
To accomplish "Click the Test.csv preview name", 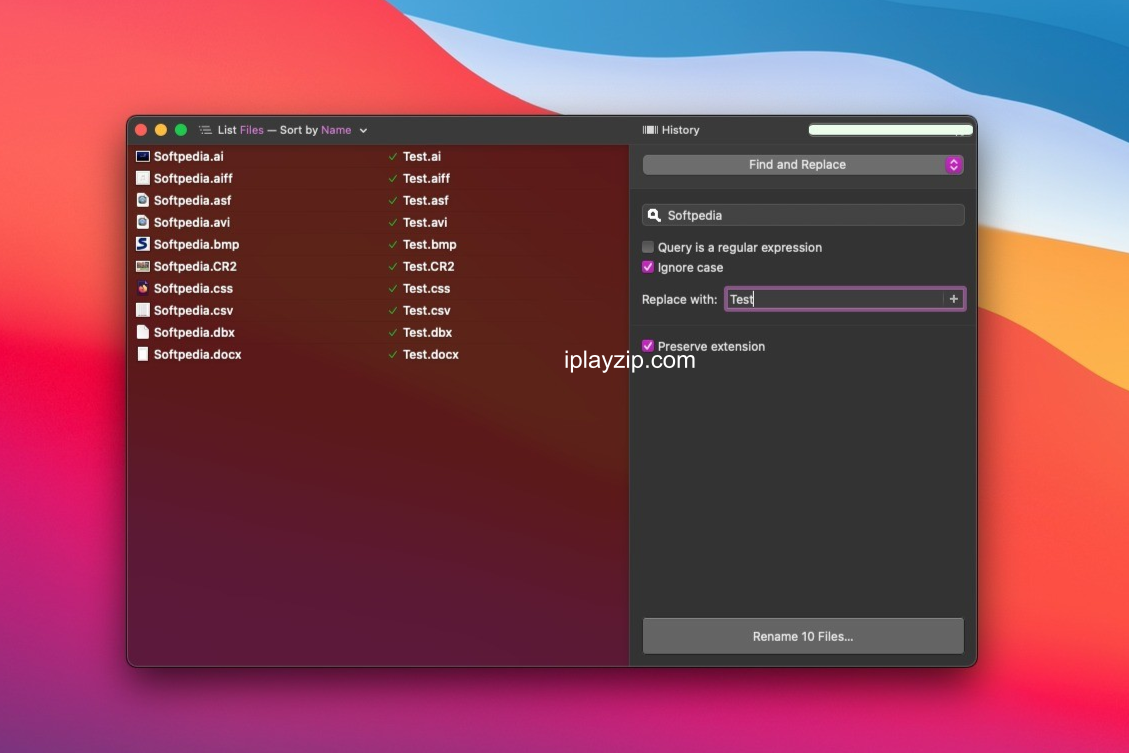I will (426, 310).
